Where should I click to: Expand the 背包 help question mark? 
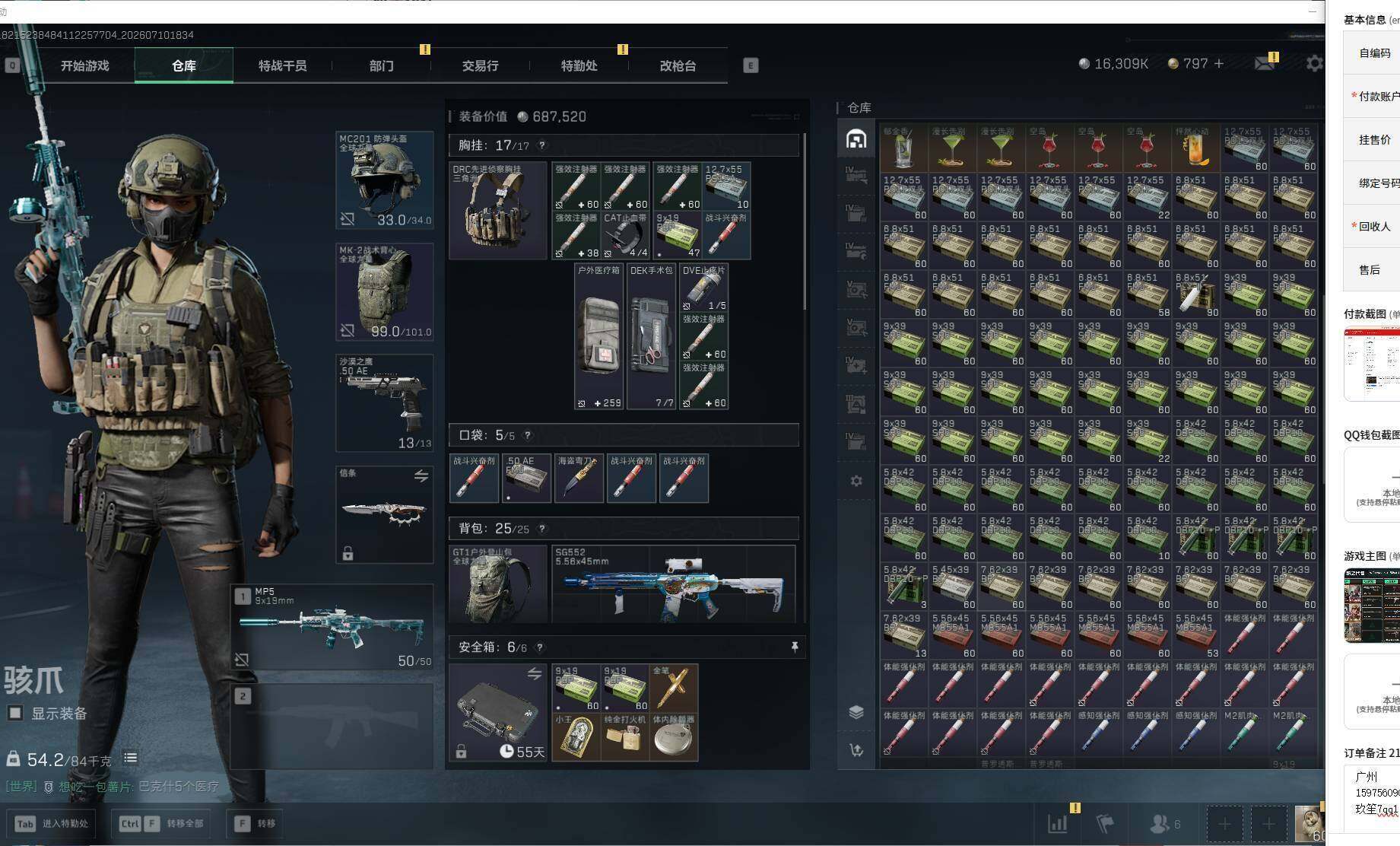542,529
